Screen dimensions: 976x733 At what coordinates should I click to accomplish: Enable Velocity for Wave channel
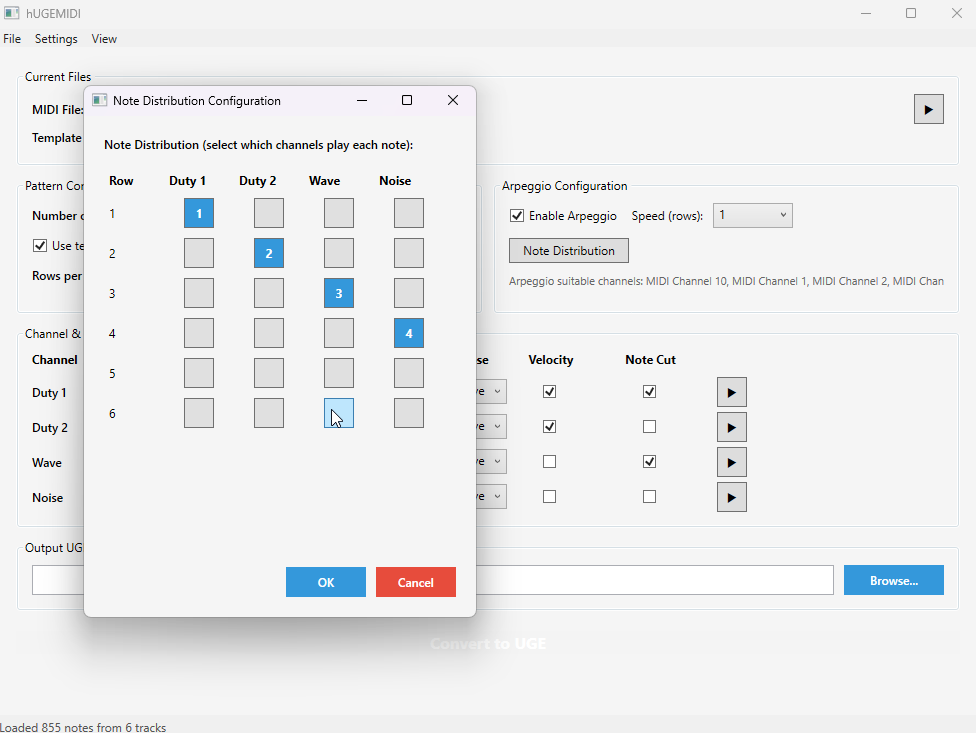point(549,462)
